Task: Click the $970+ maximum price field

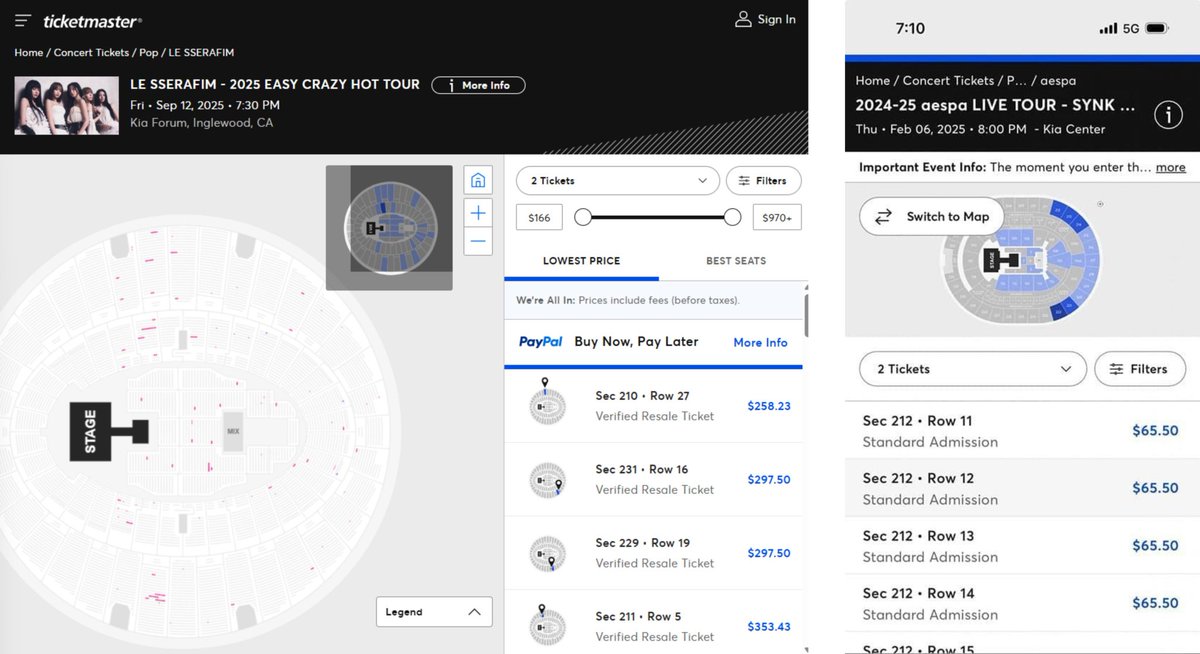Action: [777, 217]
